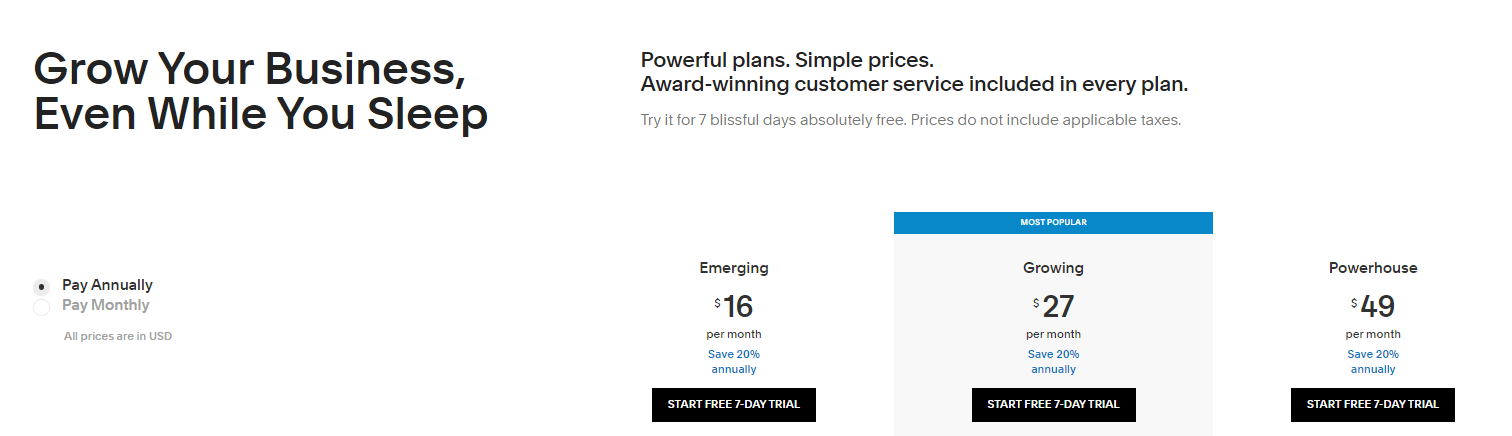Select the Powerhouse plan title

(x=1373, y=268)
